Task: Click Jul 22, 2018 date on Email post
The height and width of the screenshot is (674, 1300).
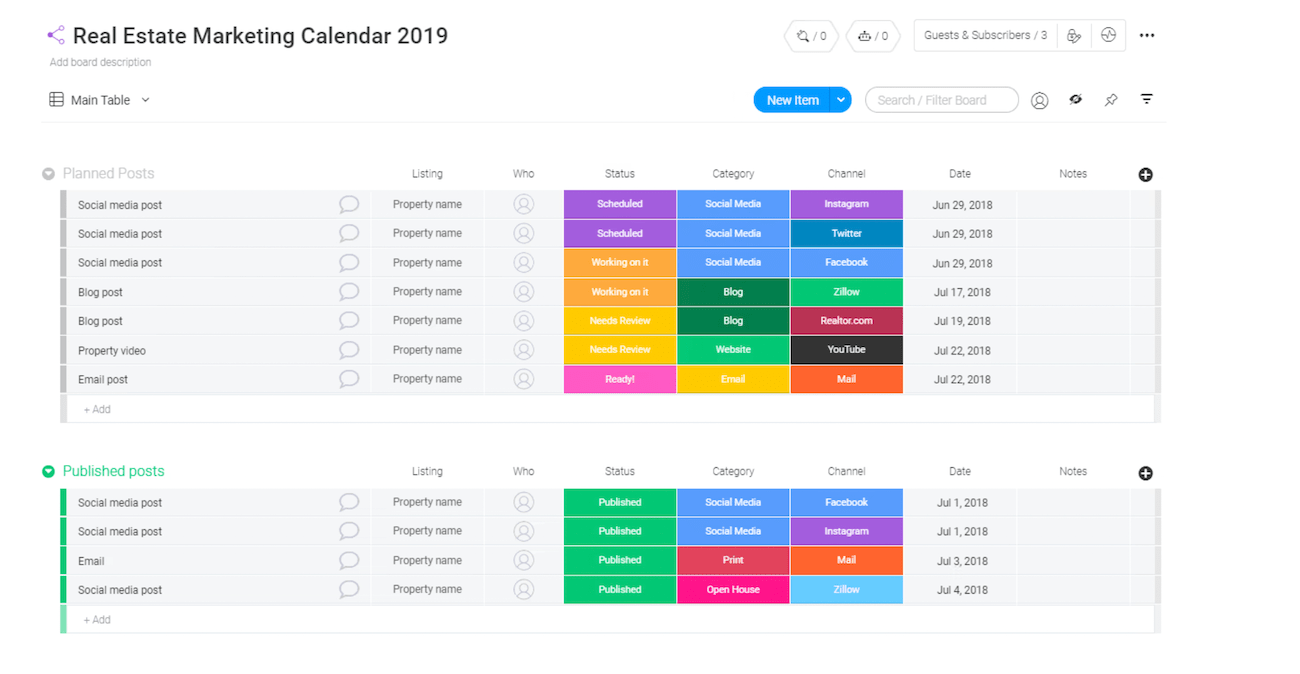Action: point(962,379)
